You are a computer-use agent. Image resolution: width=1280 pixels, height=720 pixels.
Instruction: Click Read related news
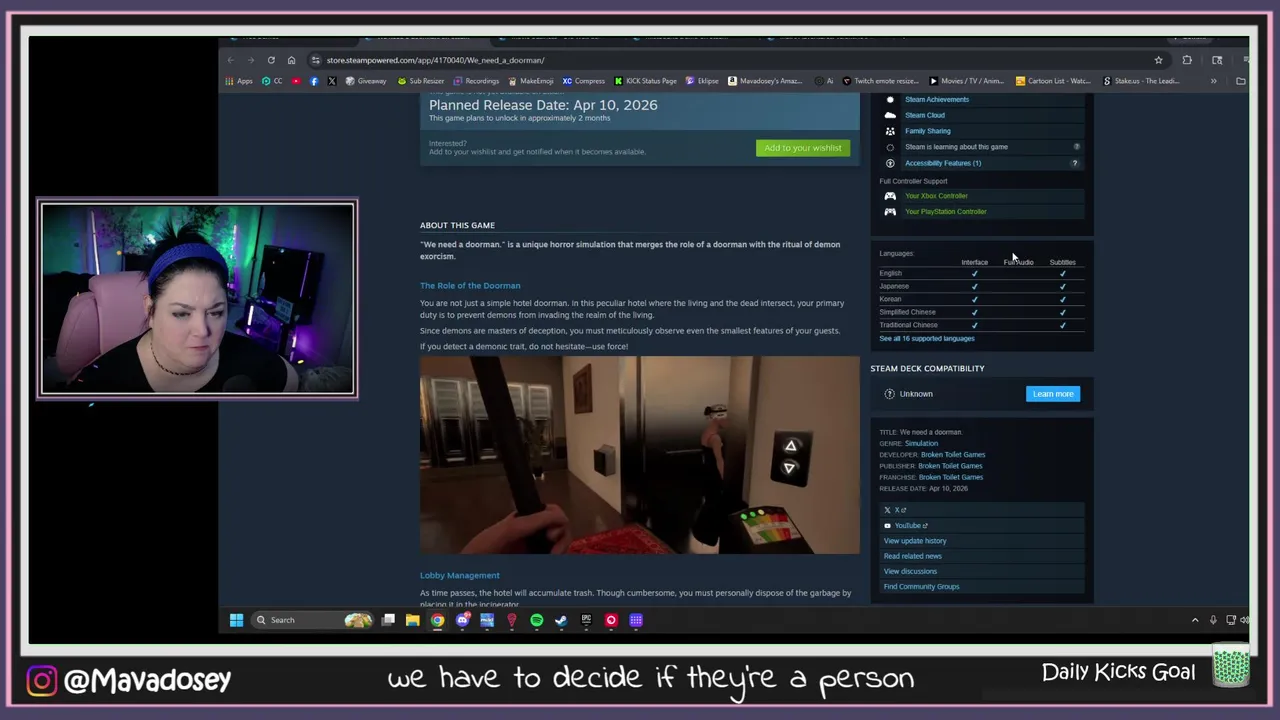[913, 556]
